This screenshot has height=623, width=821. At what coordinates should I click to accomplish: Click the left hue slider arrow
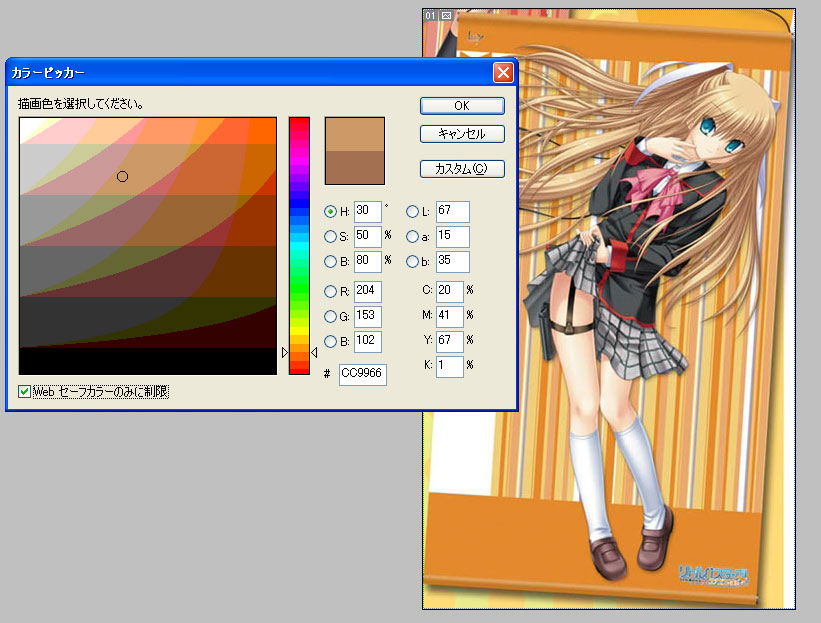pos(285,353)
